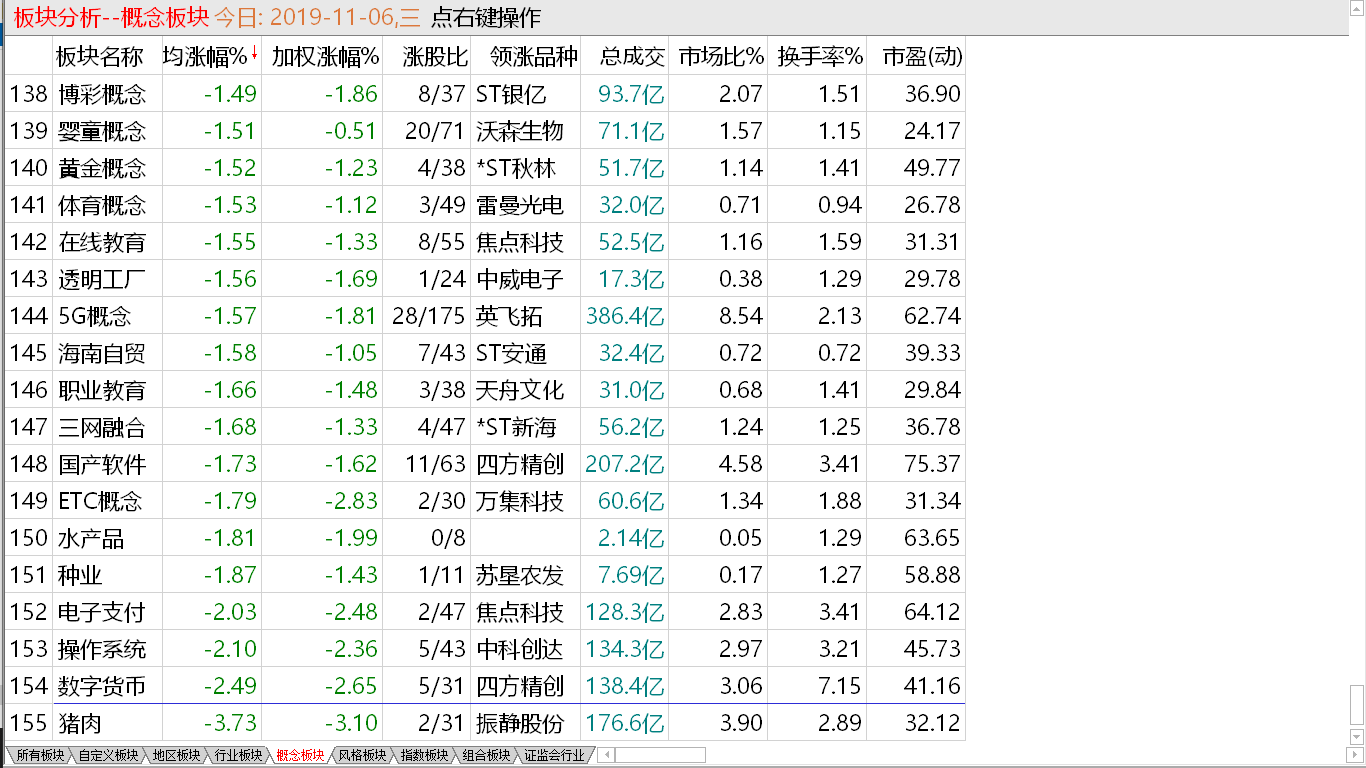Click leading stock 中科创达
Screen dimensions: 1366x768
[x=520, y=649]
